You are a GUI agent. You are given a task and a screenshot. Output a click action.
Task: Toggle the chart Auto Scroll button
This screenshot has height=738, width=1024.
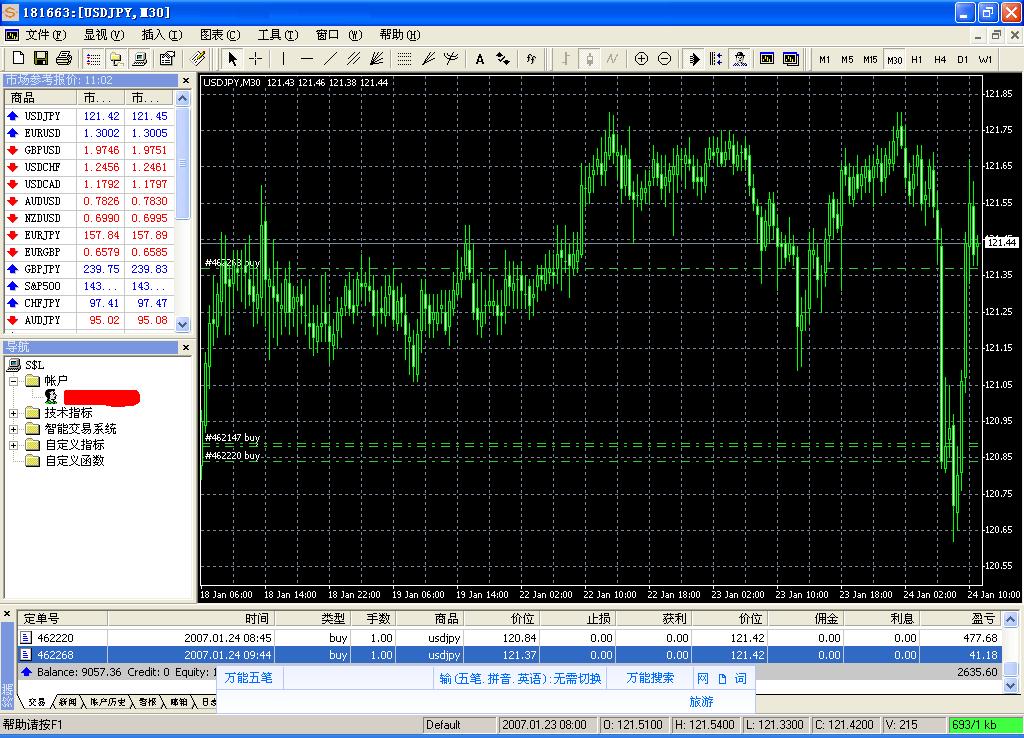pyautogui.click(x=694, y=59)
